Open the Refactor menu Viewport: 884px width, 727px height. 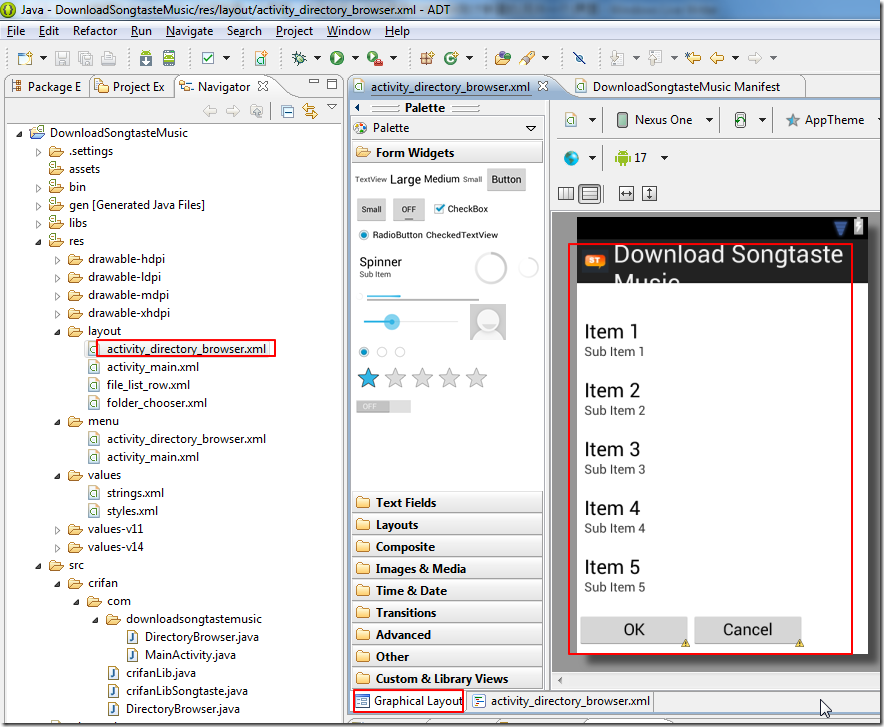[x=95, y=31]
